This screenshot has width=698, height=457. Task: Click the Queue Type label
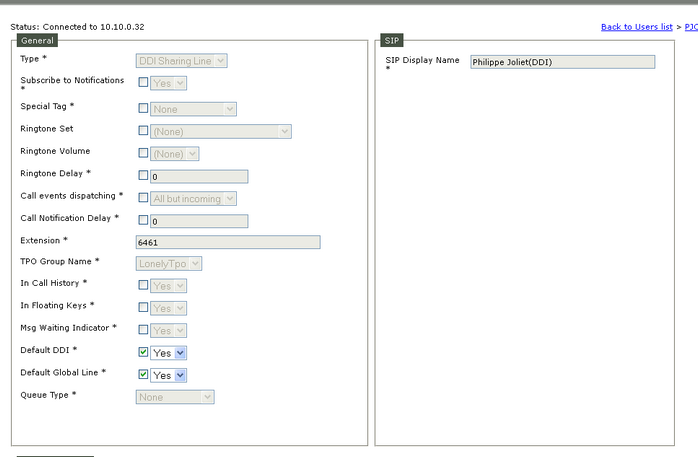coord(48,395)
